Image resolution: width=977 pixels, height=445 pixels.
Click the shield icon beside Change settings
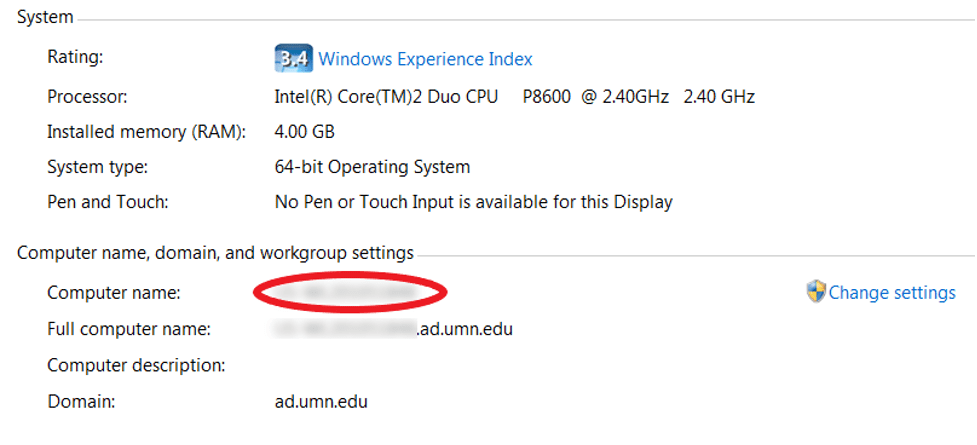point(815,292)
